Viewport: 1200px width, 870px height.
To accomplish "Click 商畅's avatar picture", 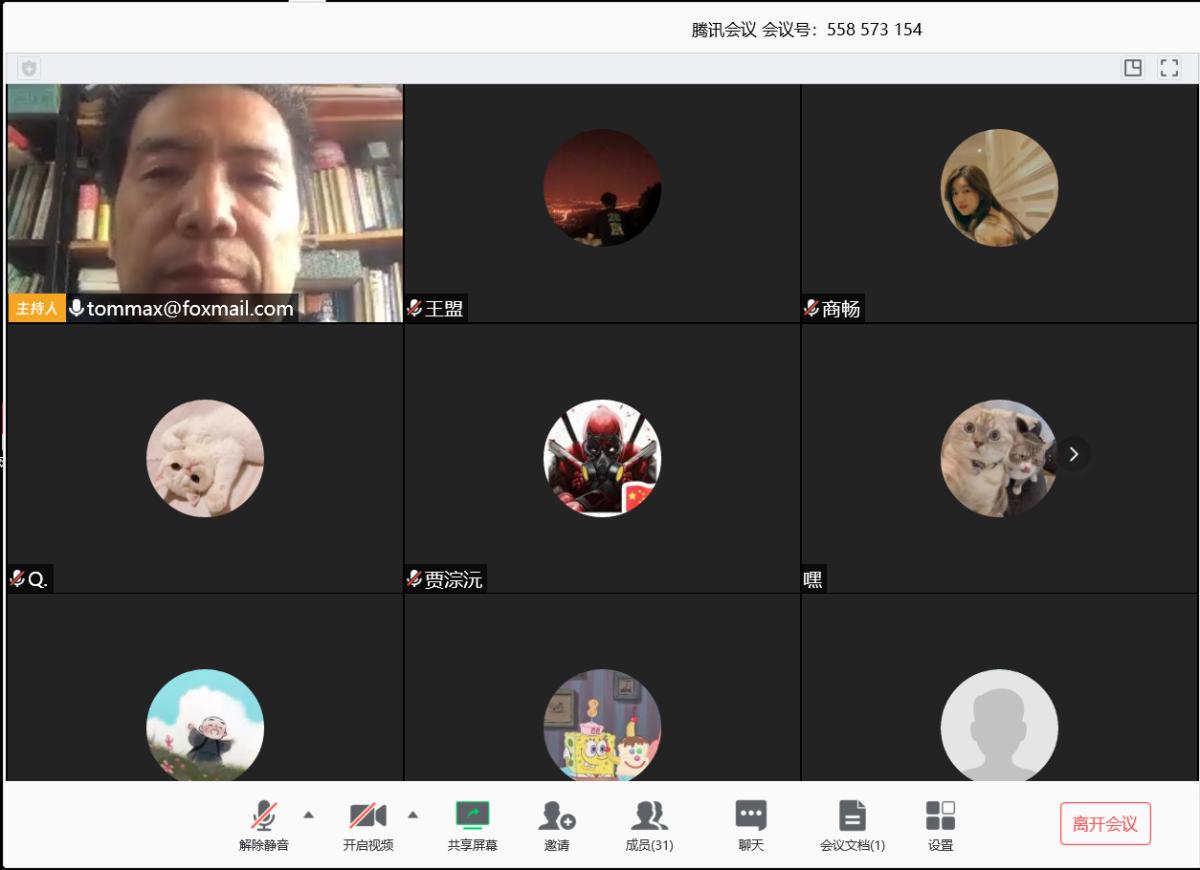I will 999,188.
